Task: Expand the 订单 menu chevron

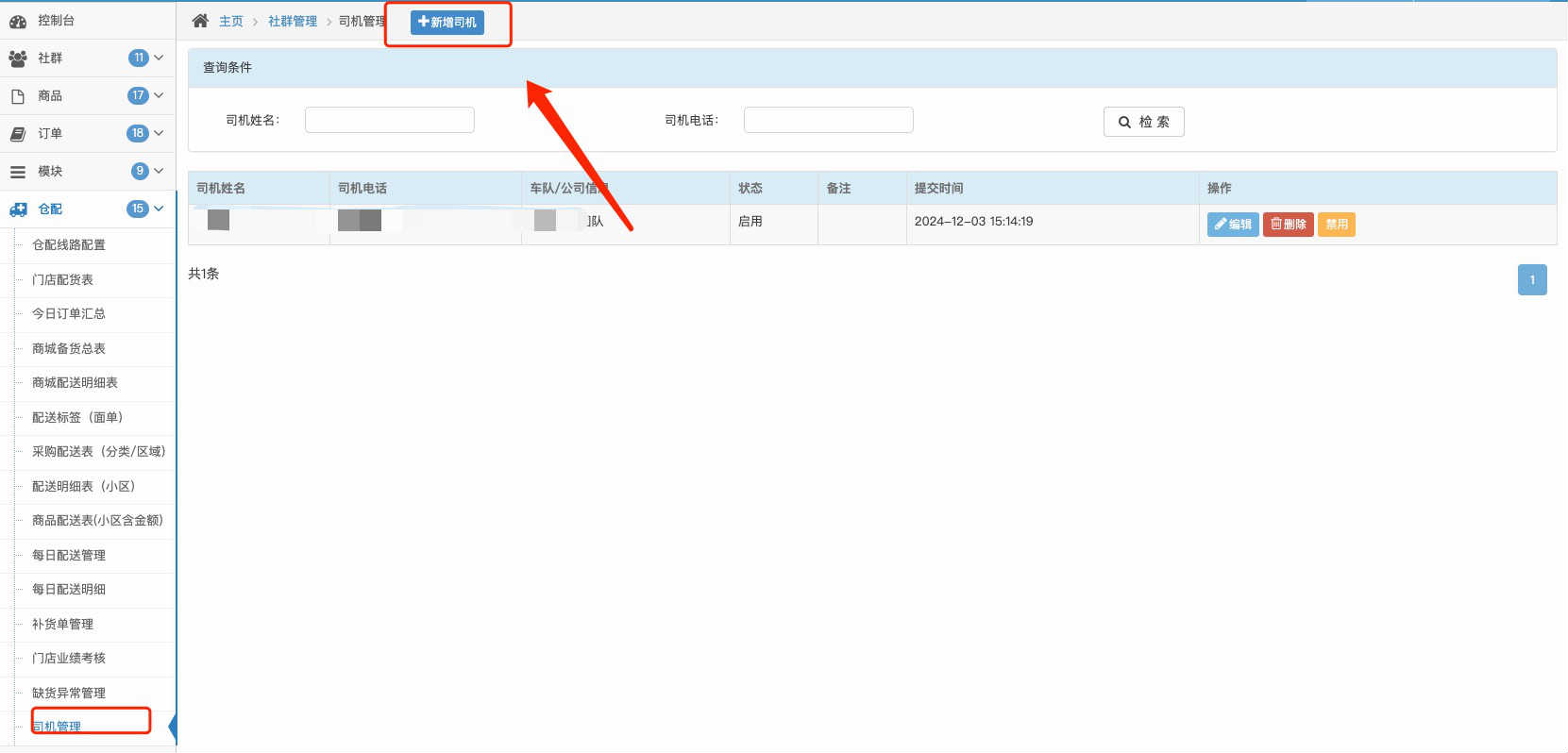Action: [x=159, y=133]
